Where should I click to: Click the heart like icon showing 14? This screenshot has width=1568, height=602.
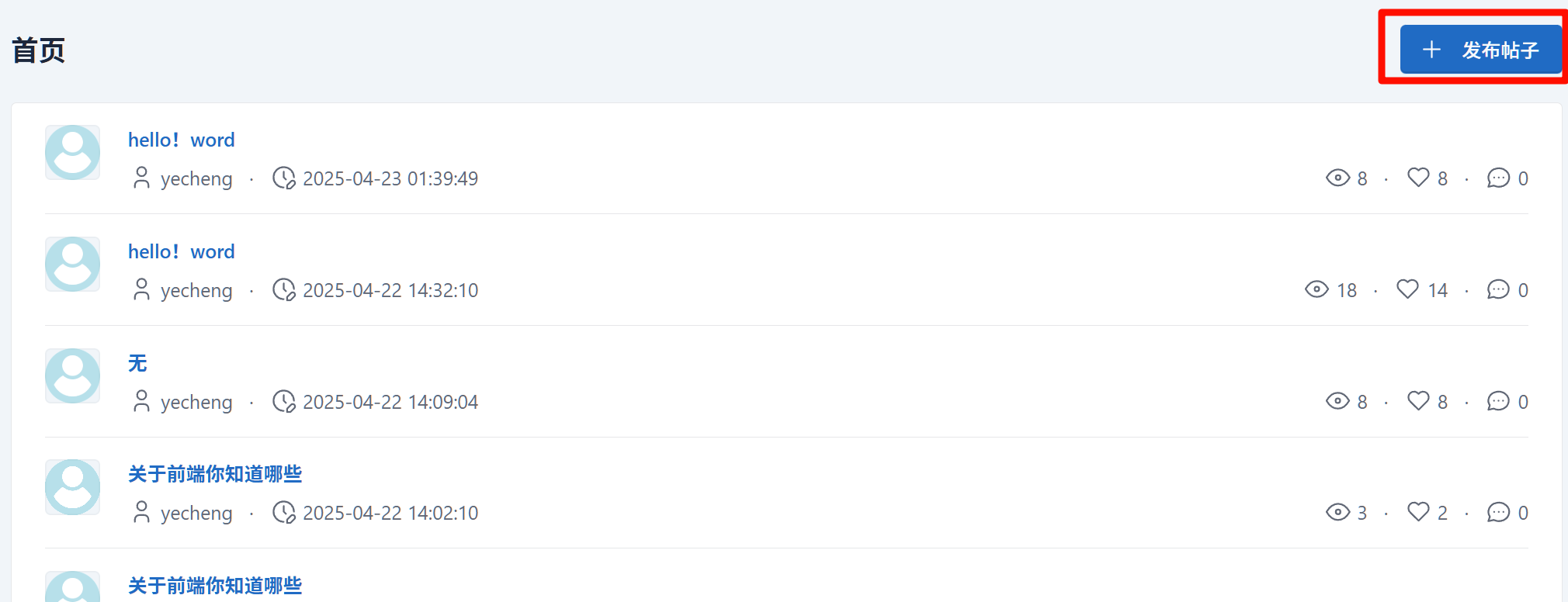click(1407, 289)
